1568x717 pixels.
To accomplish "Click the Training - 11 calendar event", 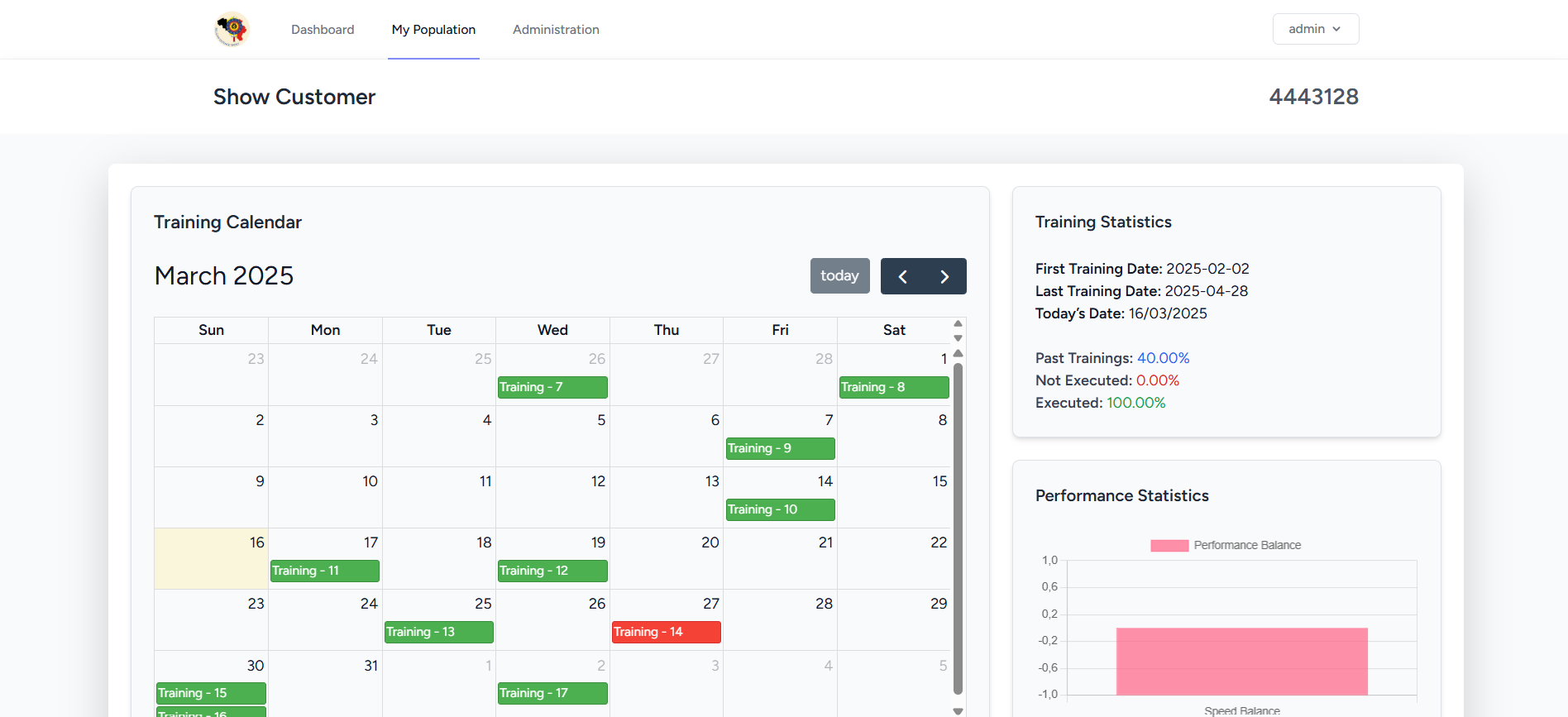I will click(324, 571).
